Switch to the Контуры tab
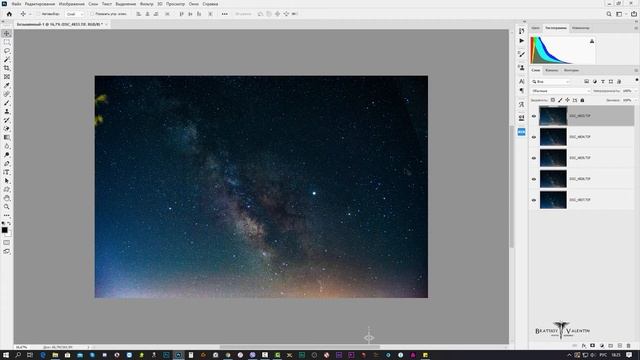The width and height of the screenshot is (640, 360). [571, 71]
